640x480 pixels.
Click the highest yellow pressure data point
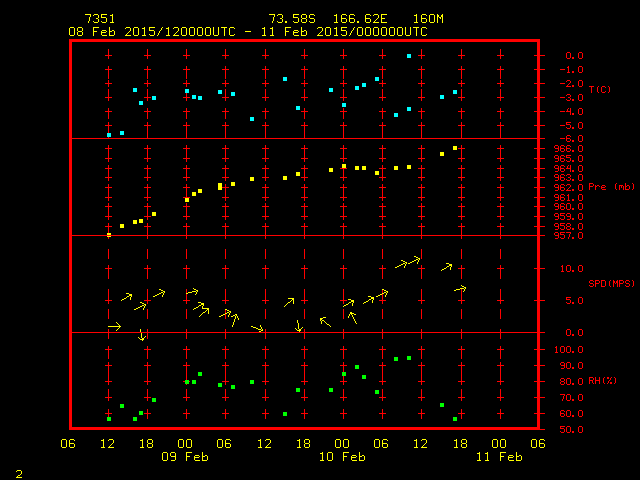pyautogui.click(x=455, y=148)
